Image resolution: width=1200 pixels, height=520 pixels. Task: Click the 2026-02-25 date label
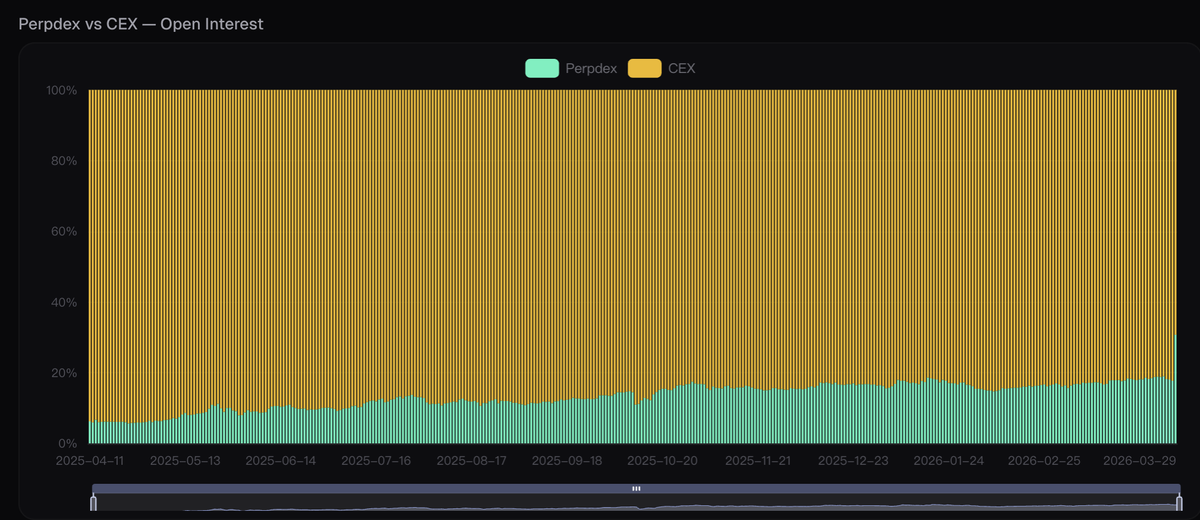(1044, 461)
